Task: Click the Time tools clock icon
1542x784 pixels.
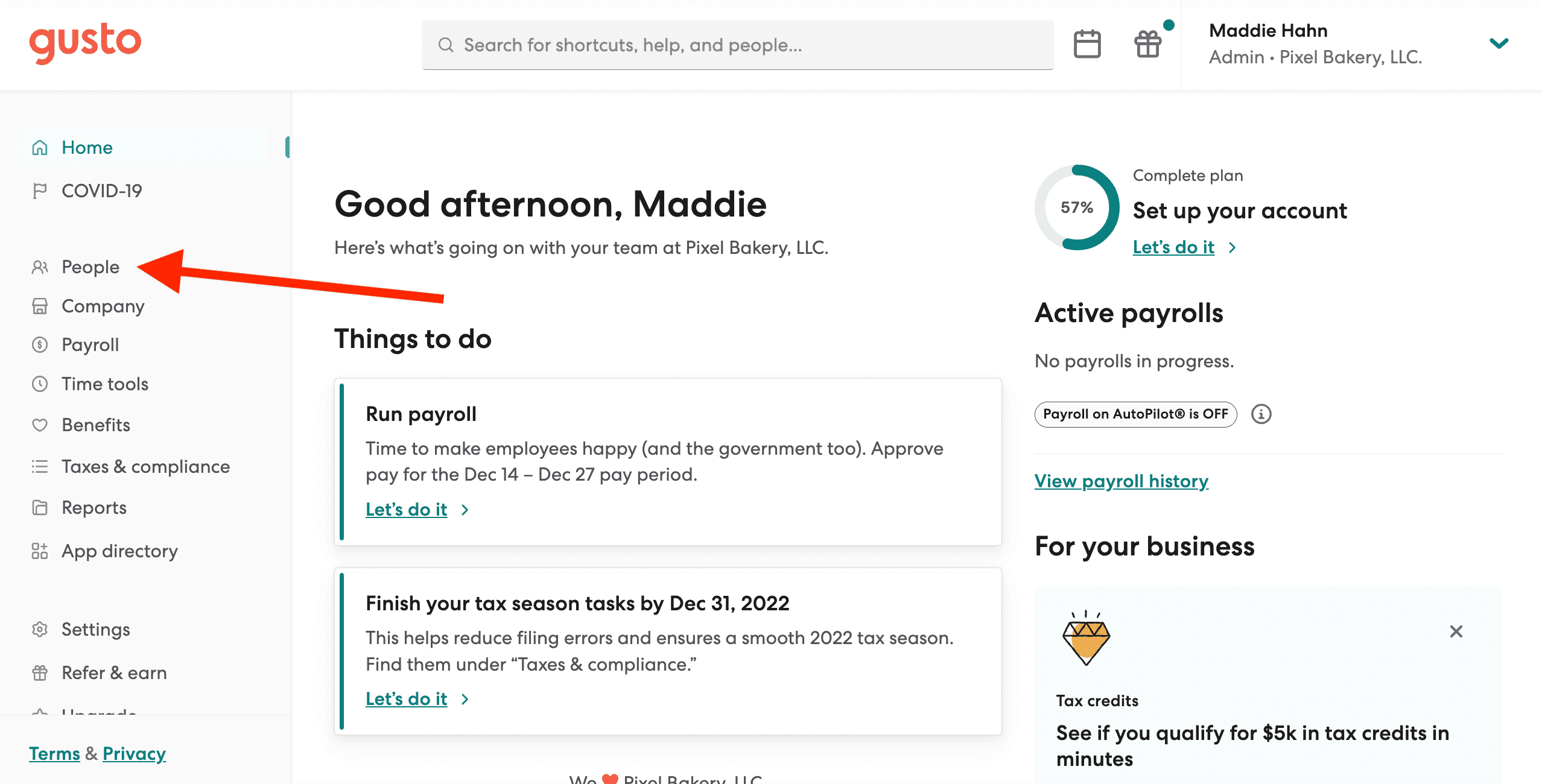Action: [40, 384]
